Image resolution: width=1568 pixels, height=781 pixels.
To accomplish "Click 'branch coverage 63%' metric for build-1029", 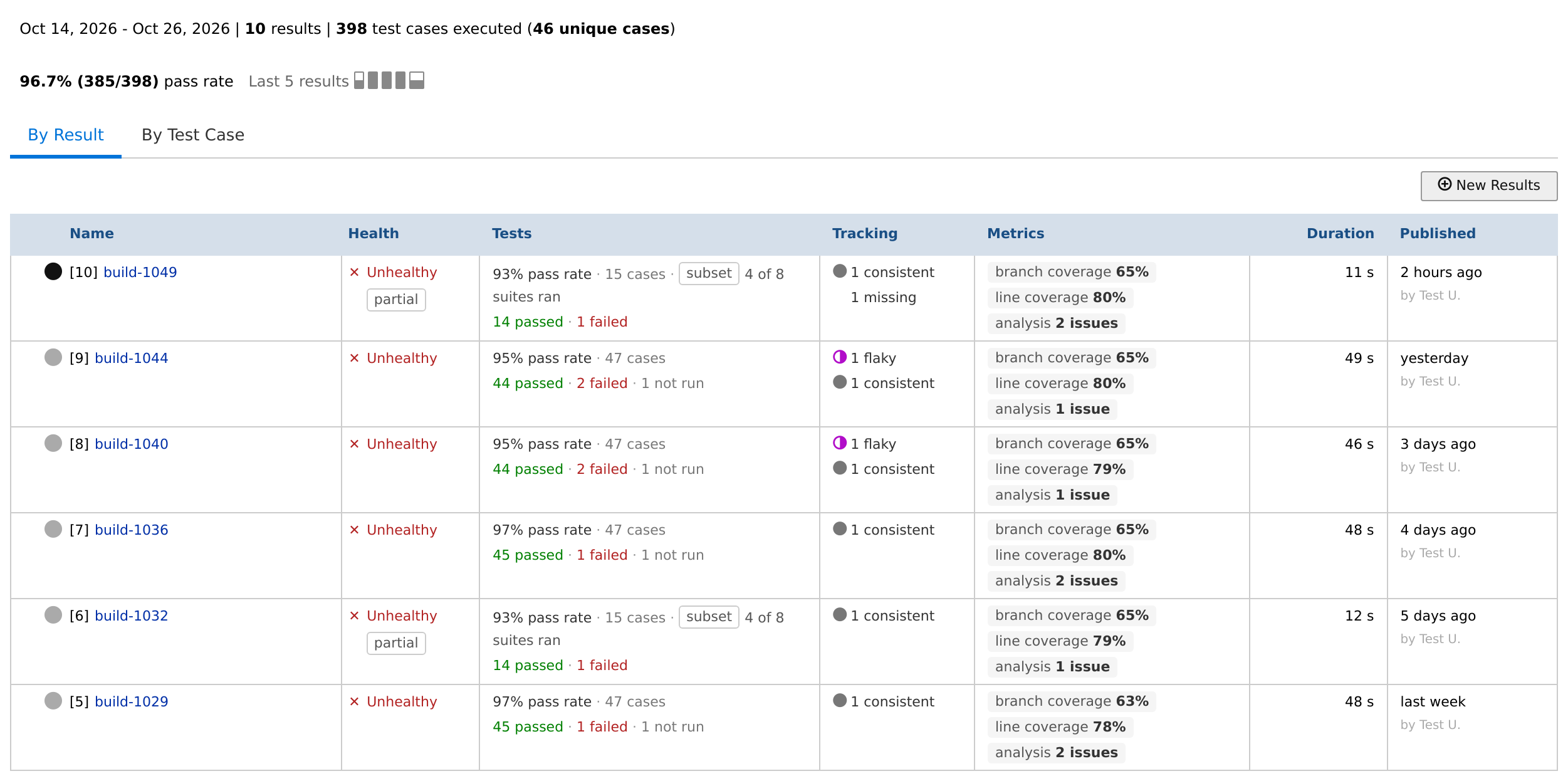I will 1072,701.
